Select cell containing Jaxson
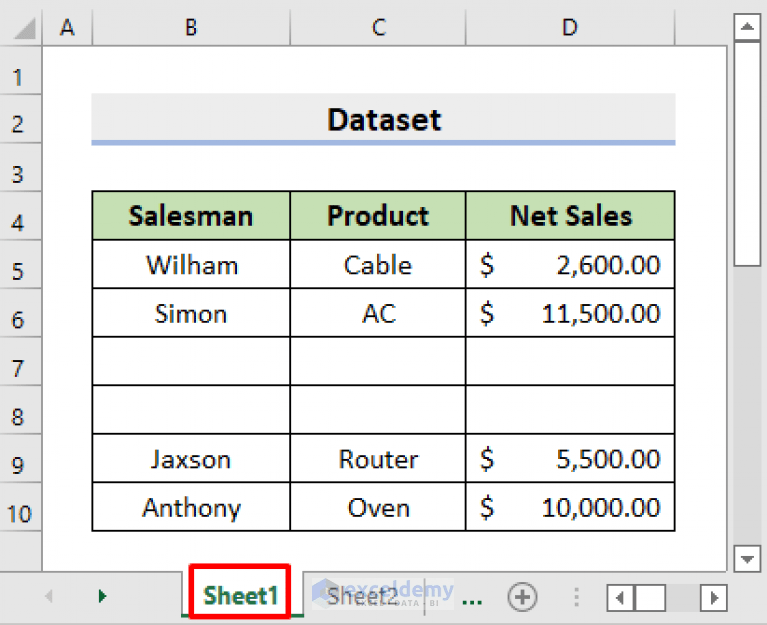767x625 pixels. coord(191,459)
